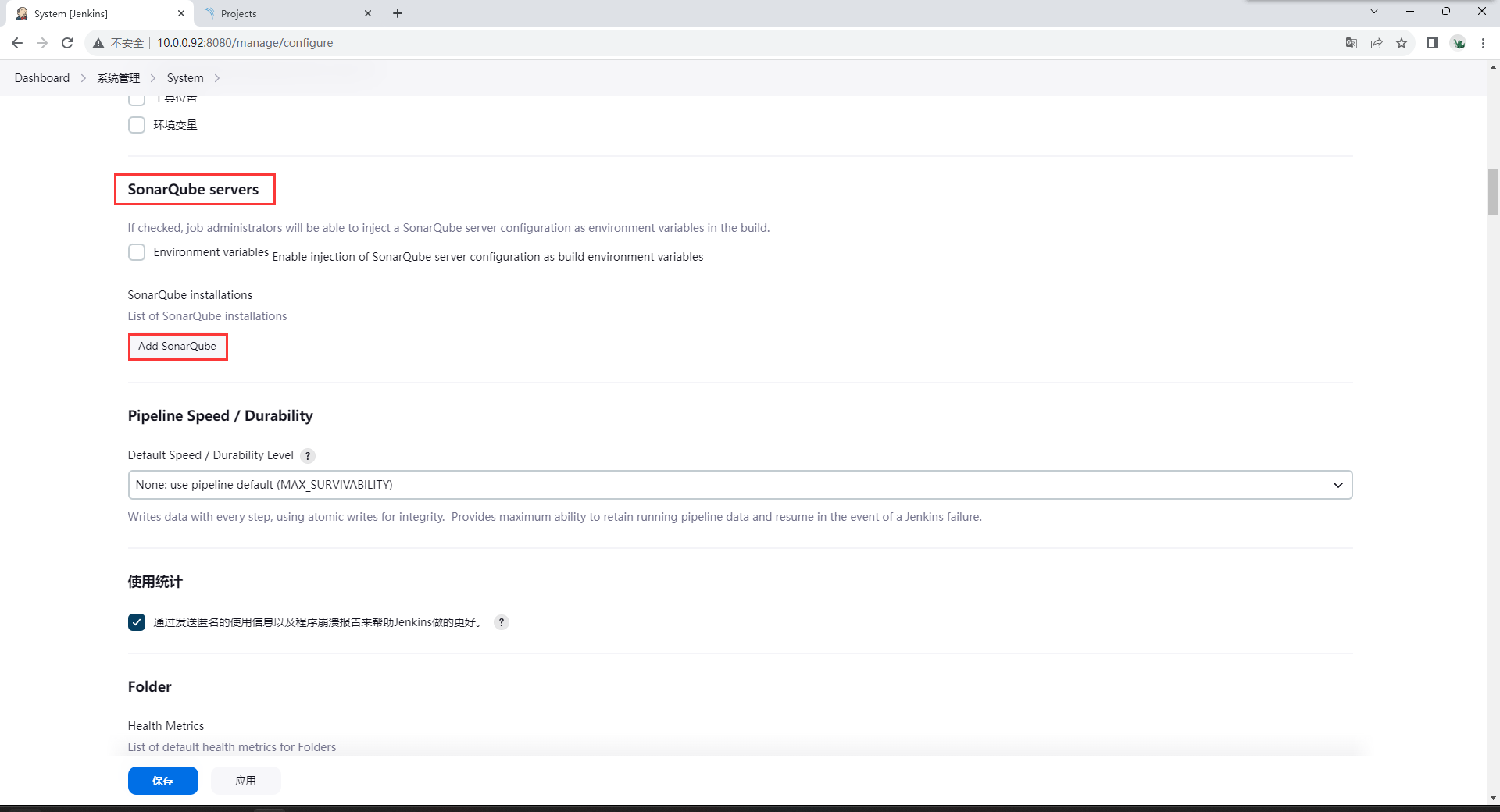Screen dimensions: 1500x812
Task: Click the Pipeline Speed / Durability heading
Action: (x=220, y=416)
